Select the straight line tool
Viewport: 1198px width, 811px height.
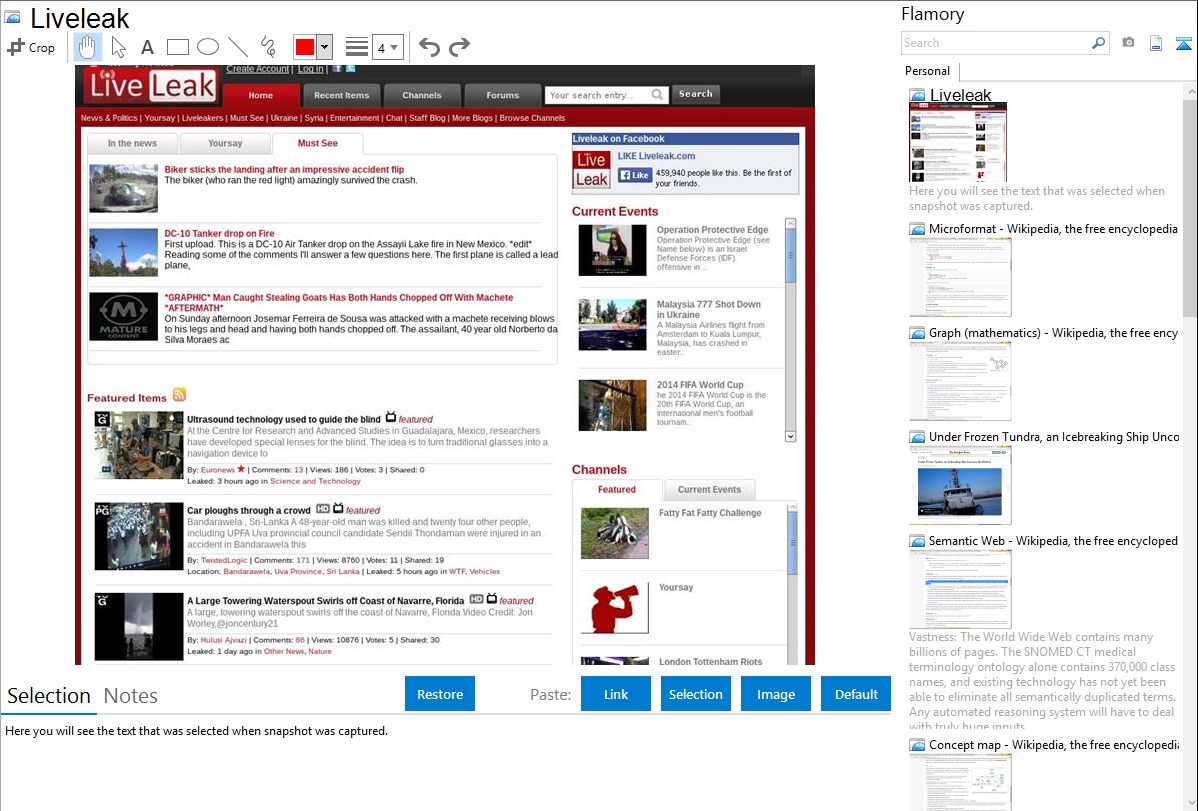238,47
